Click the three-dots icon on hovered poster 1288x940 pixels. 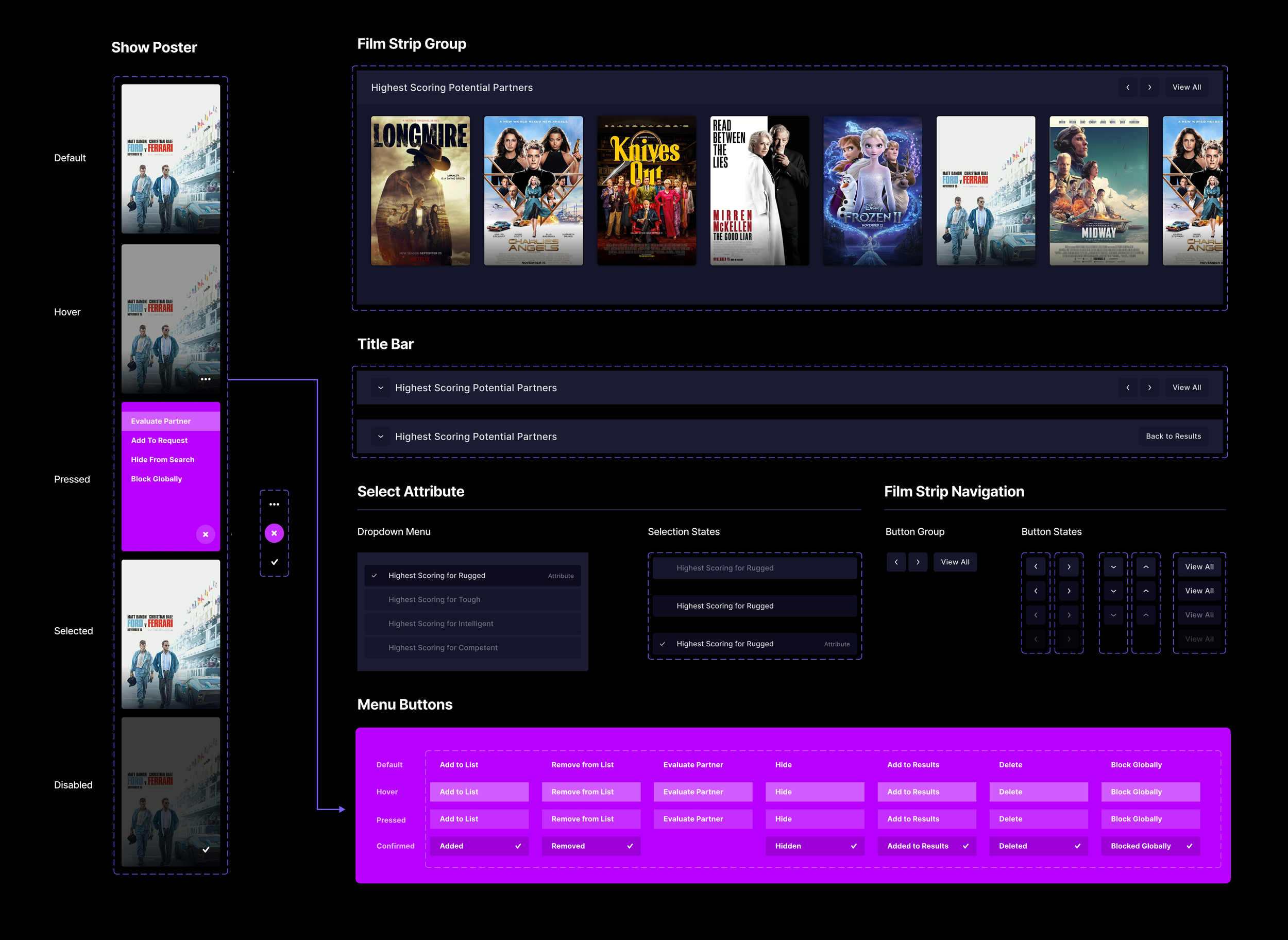point(206,379)
